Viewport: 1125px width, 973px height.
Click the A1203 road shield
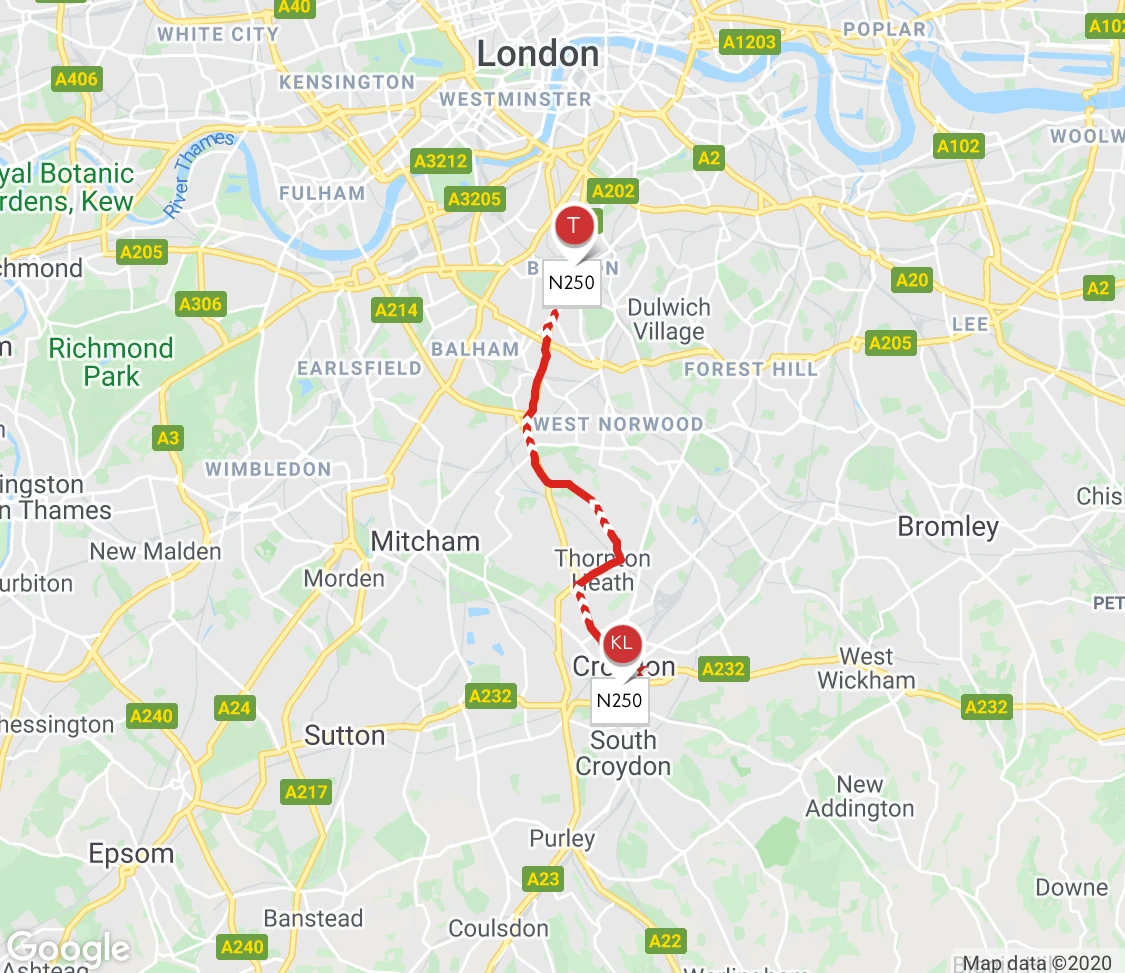(x=749, y=42)
